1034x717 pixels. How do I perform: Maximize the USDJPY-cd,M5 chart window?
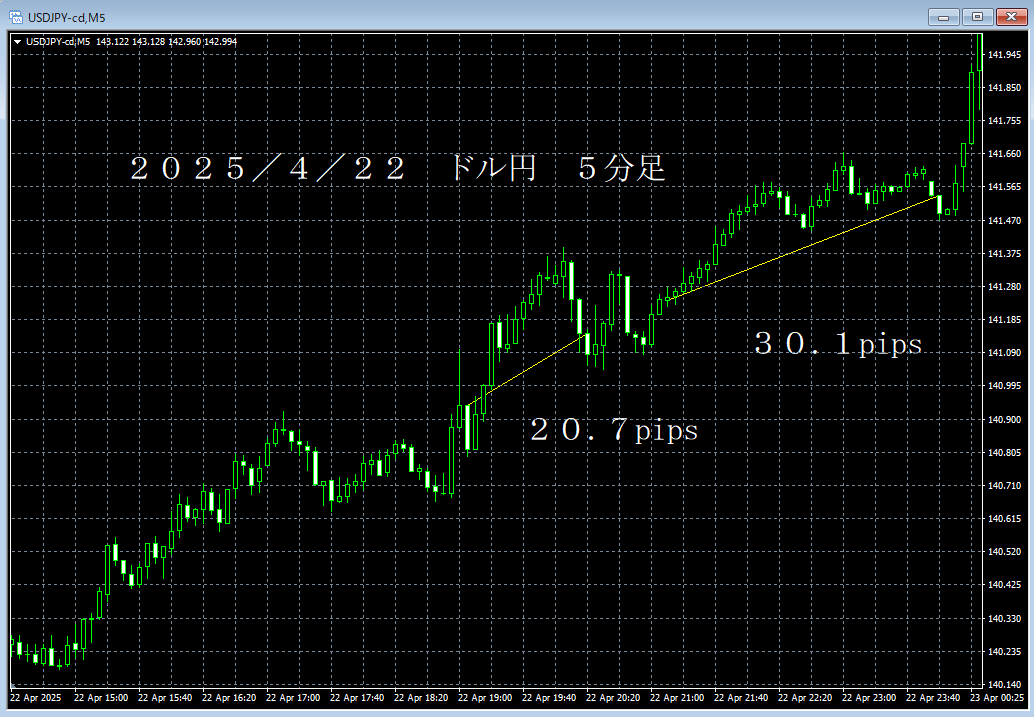coord(977,17)
